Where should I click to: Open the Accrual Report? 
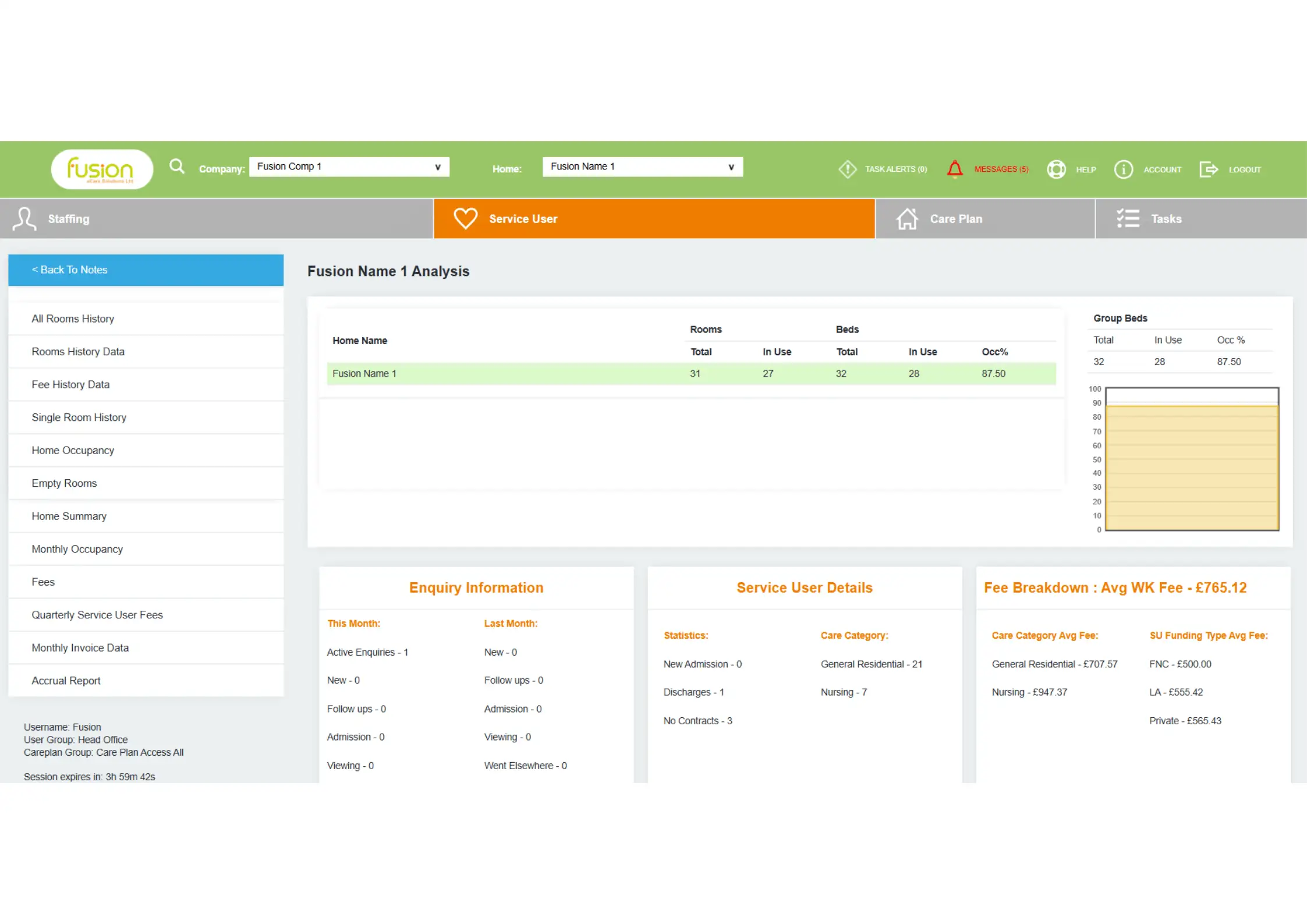(66, 680)
